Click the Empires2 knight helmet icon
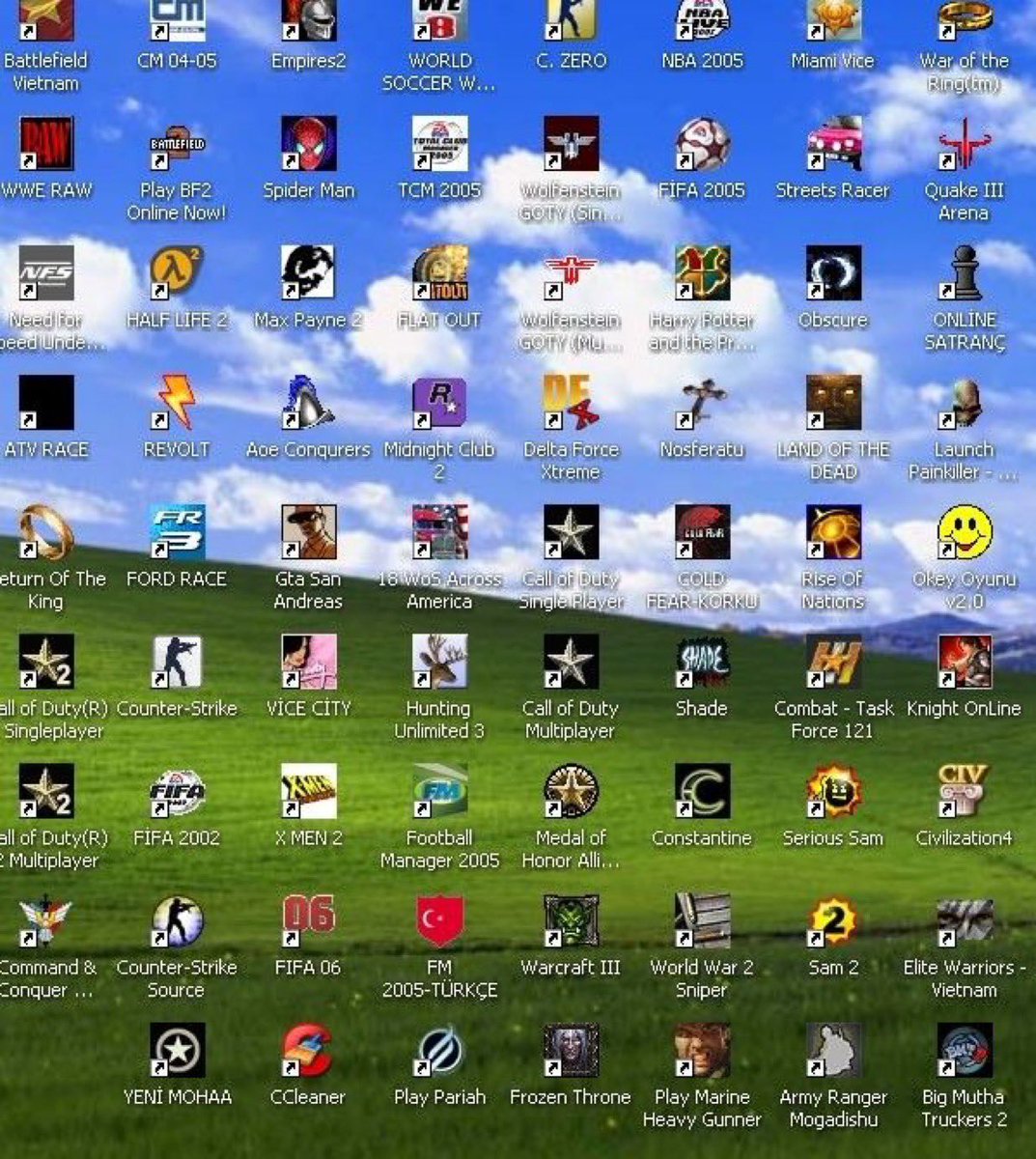The width and height of the screenshot is (1036, 1159). click(308, 20)
